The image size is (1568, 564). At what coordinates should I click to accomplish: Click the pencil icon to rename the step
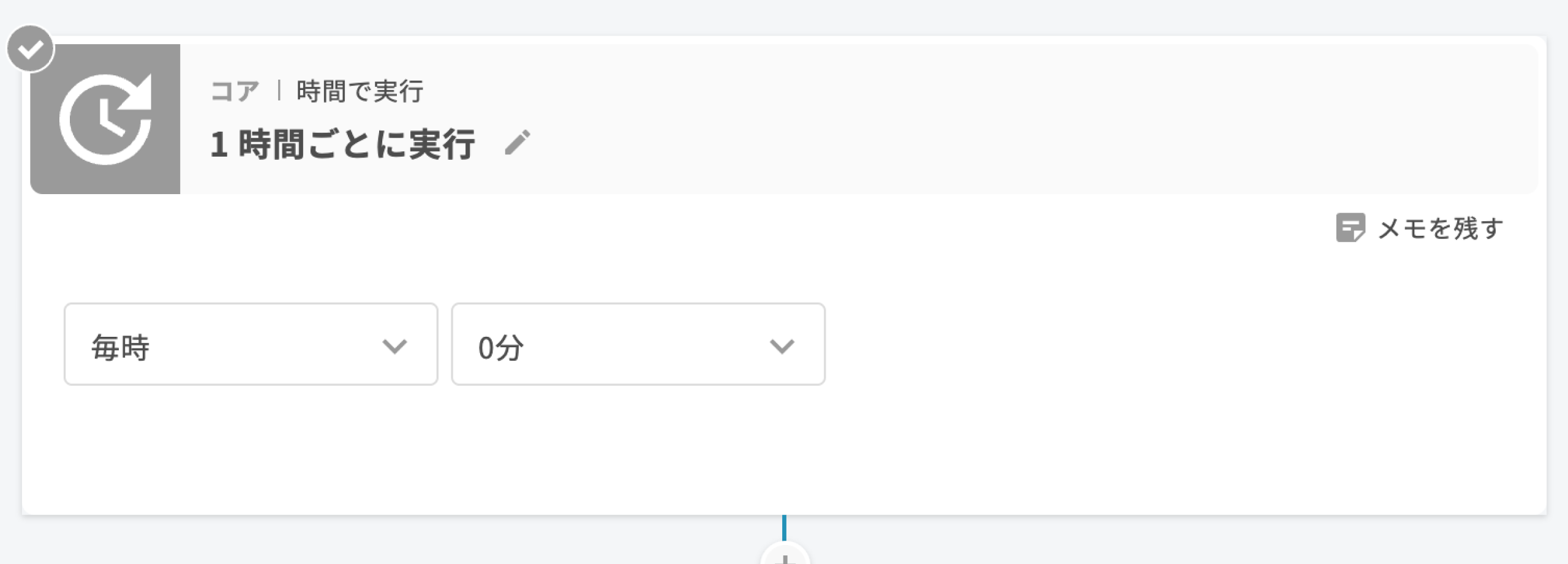(518, 143)
